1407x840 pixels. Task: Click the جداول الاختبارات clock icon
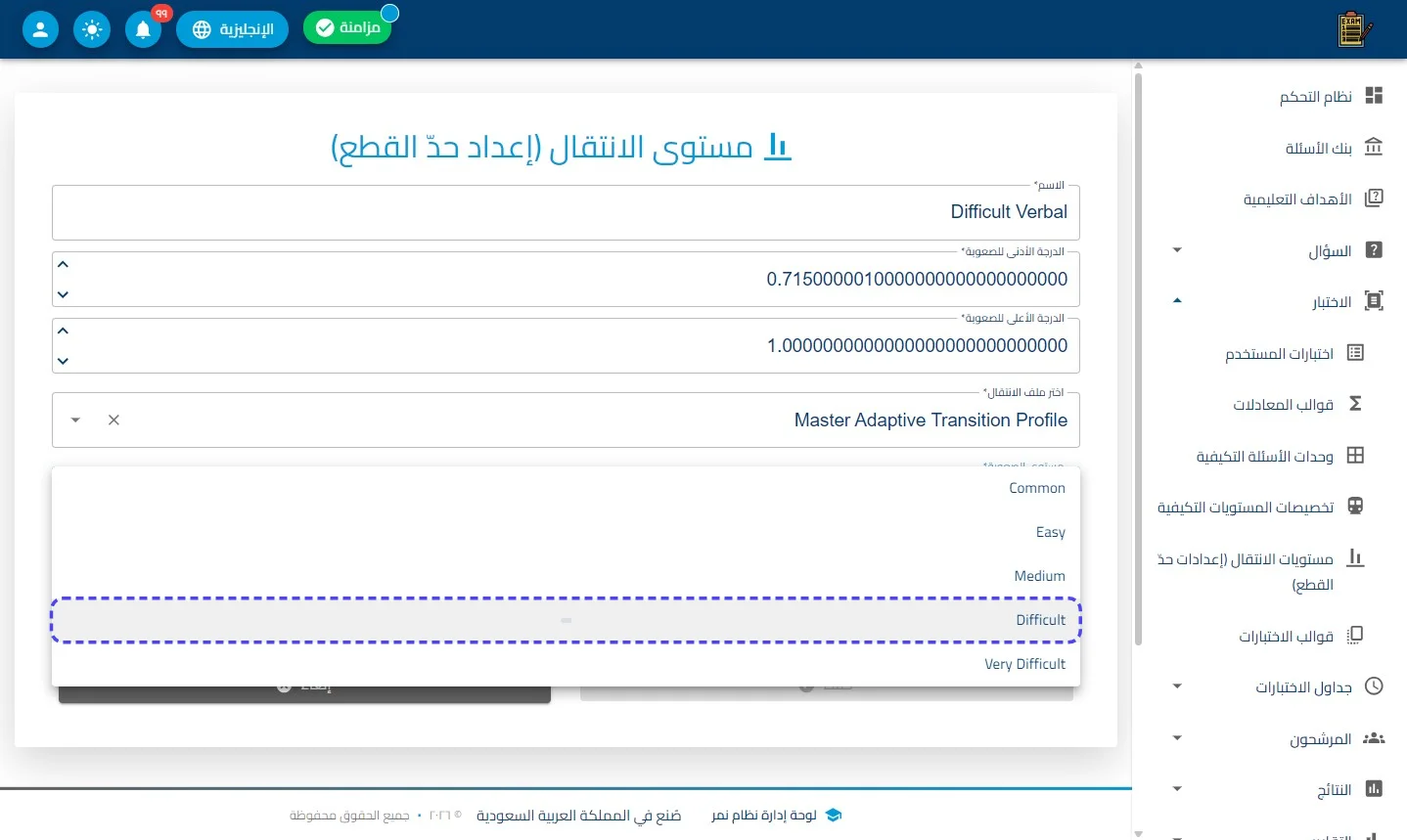click(1374, 686)
